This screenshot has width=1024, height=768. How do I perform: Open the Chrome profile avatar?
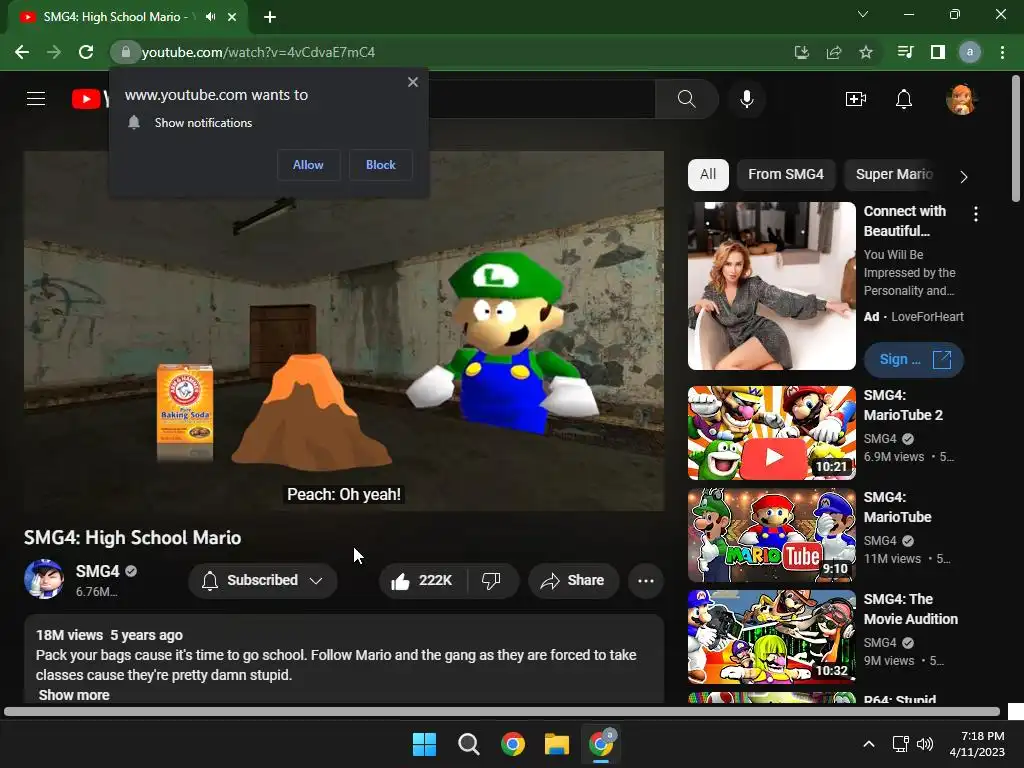point(970,52)
